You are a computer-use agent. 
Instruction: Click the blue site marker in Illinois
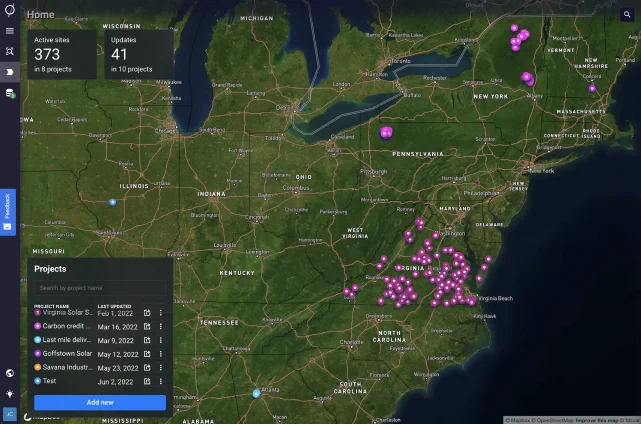(113, 202)
